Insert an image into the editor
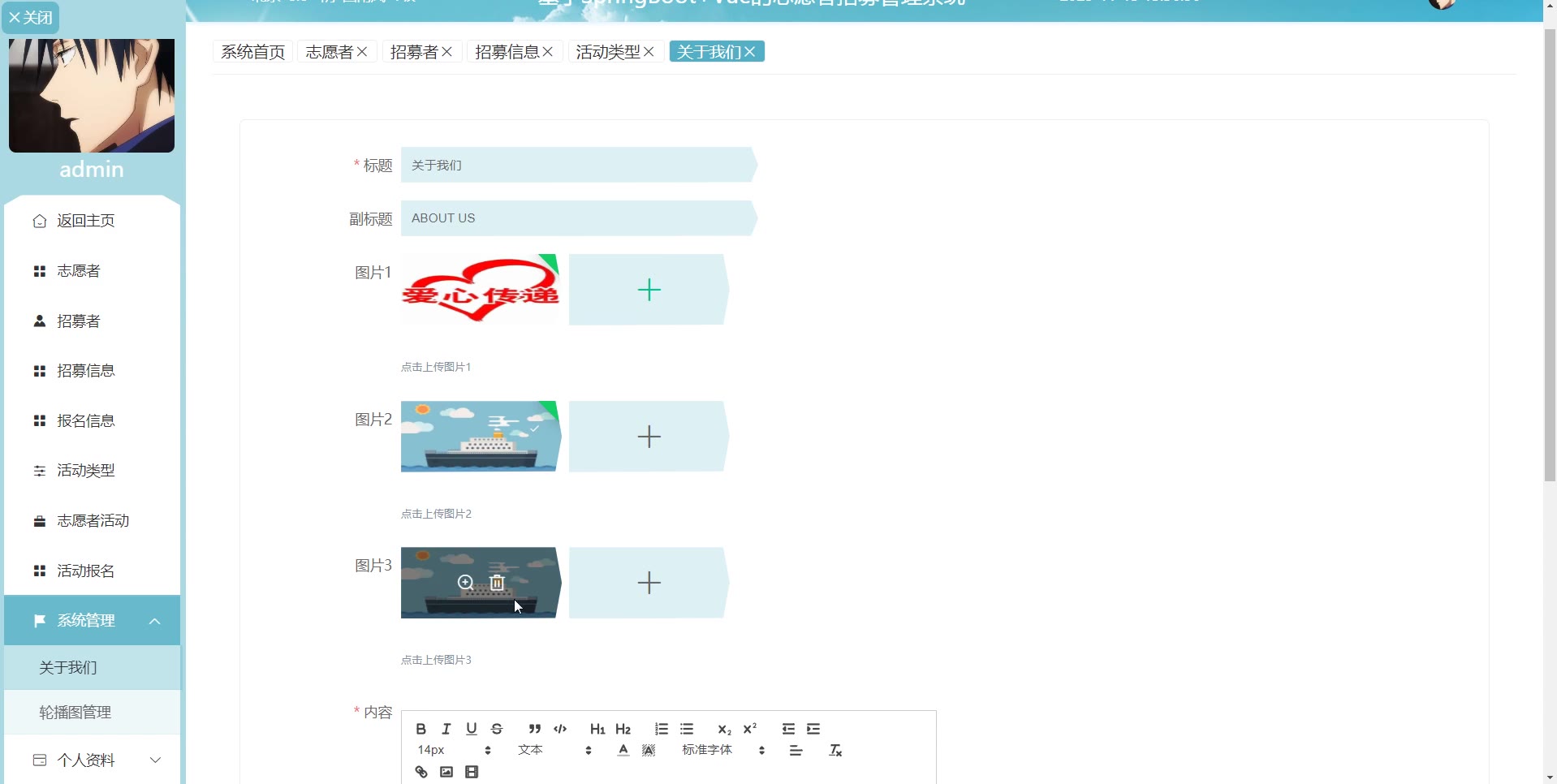This screenshot has width=1557, height=784. coord(446,772)
